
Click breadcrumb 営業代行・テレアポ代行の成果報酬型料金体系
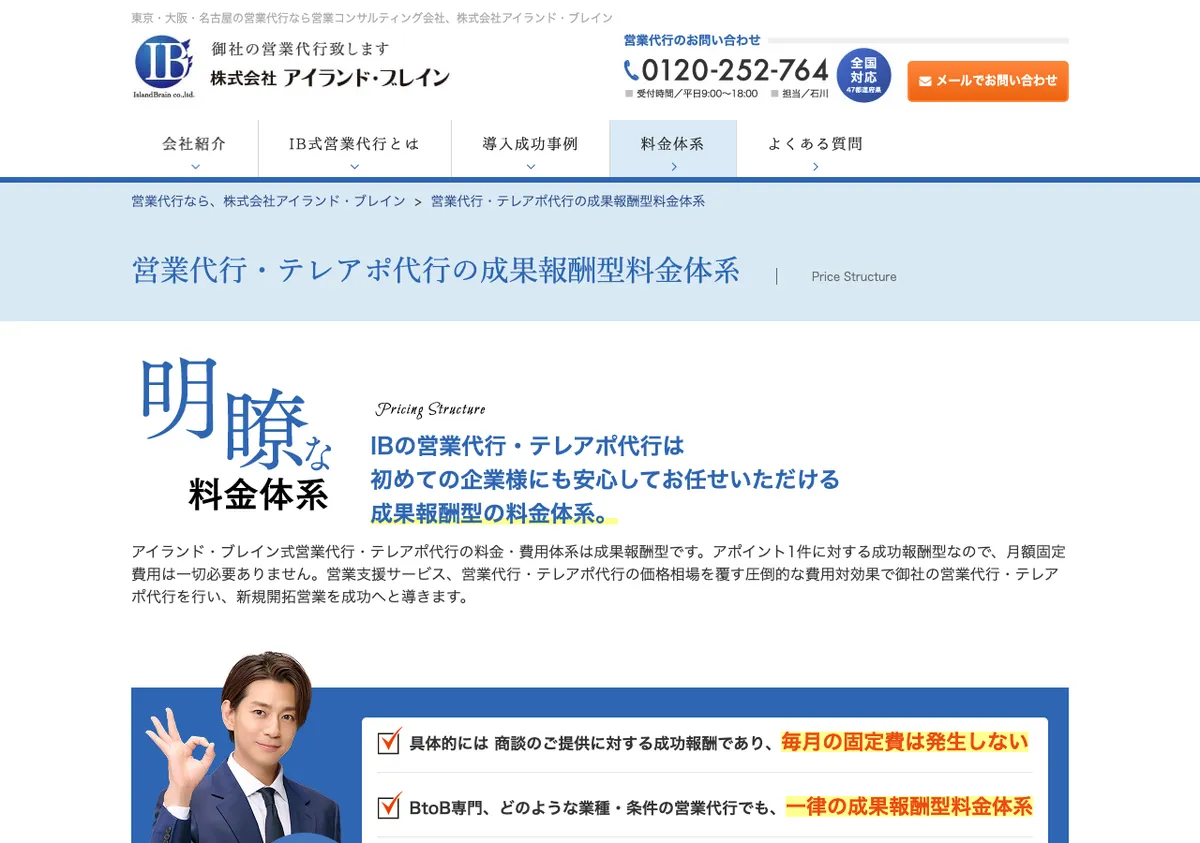(x=568, y=201)
